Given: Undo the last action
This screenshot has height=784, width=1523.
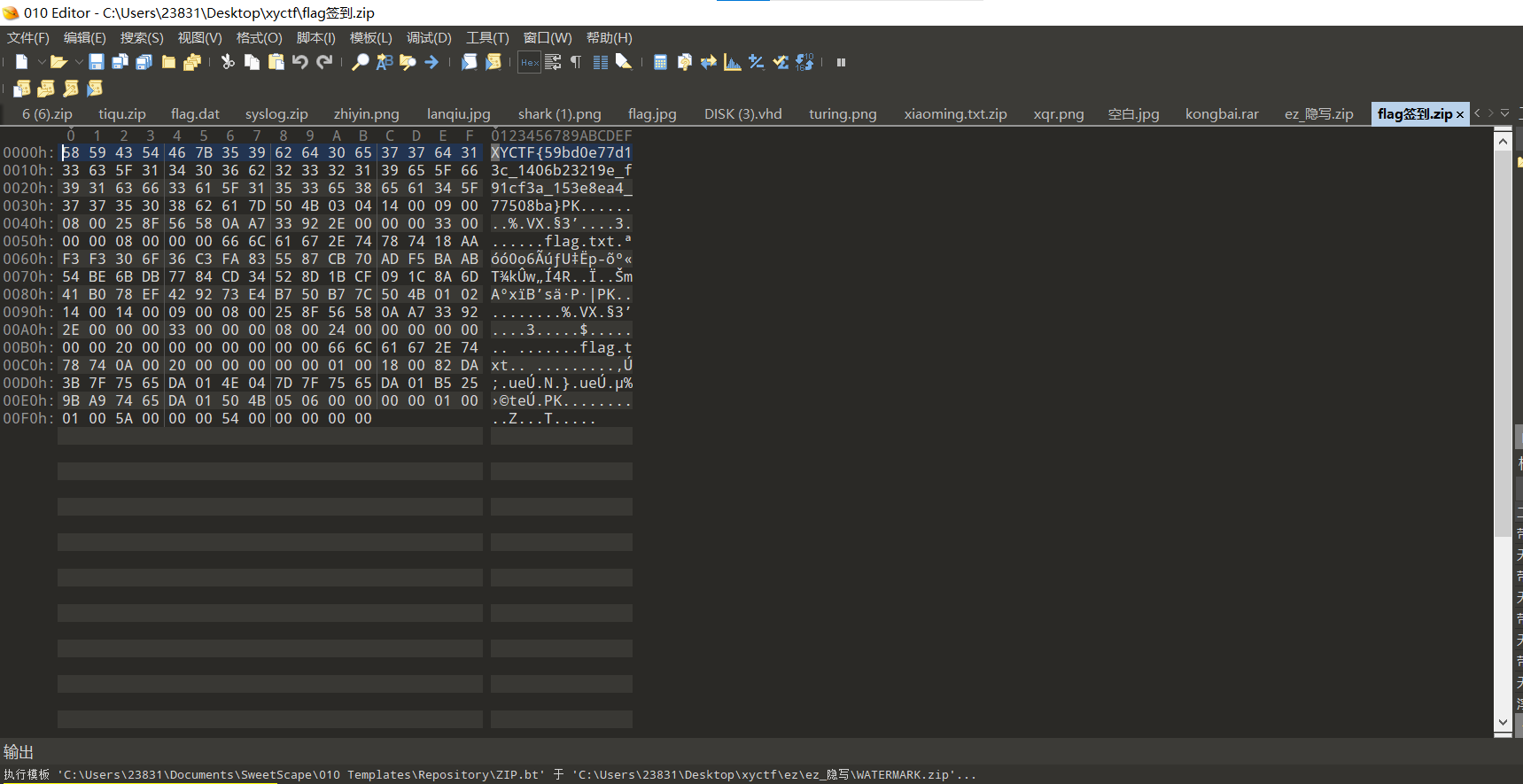Looking at the screenshot, I should [x=300, y=62].
